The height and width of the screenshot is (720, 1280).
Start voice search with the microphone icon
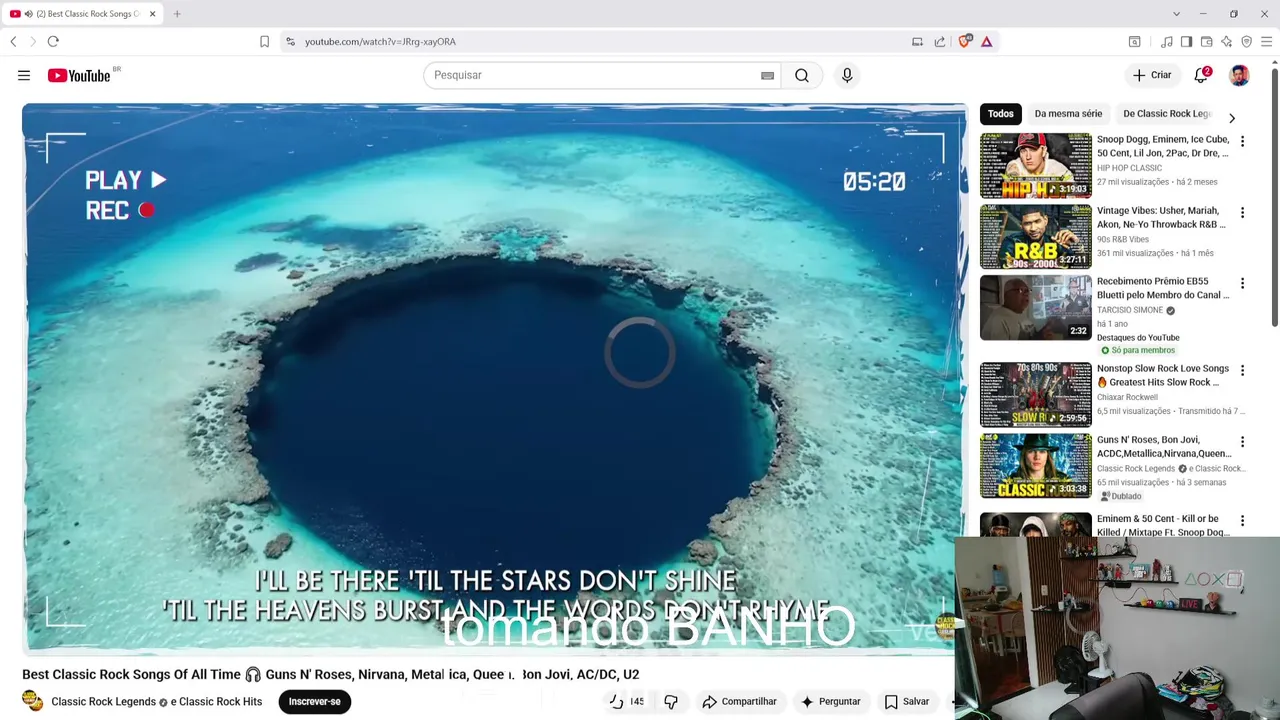847,75
